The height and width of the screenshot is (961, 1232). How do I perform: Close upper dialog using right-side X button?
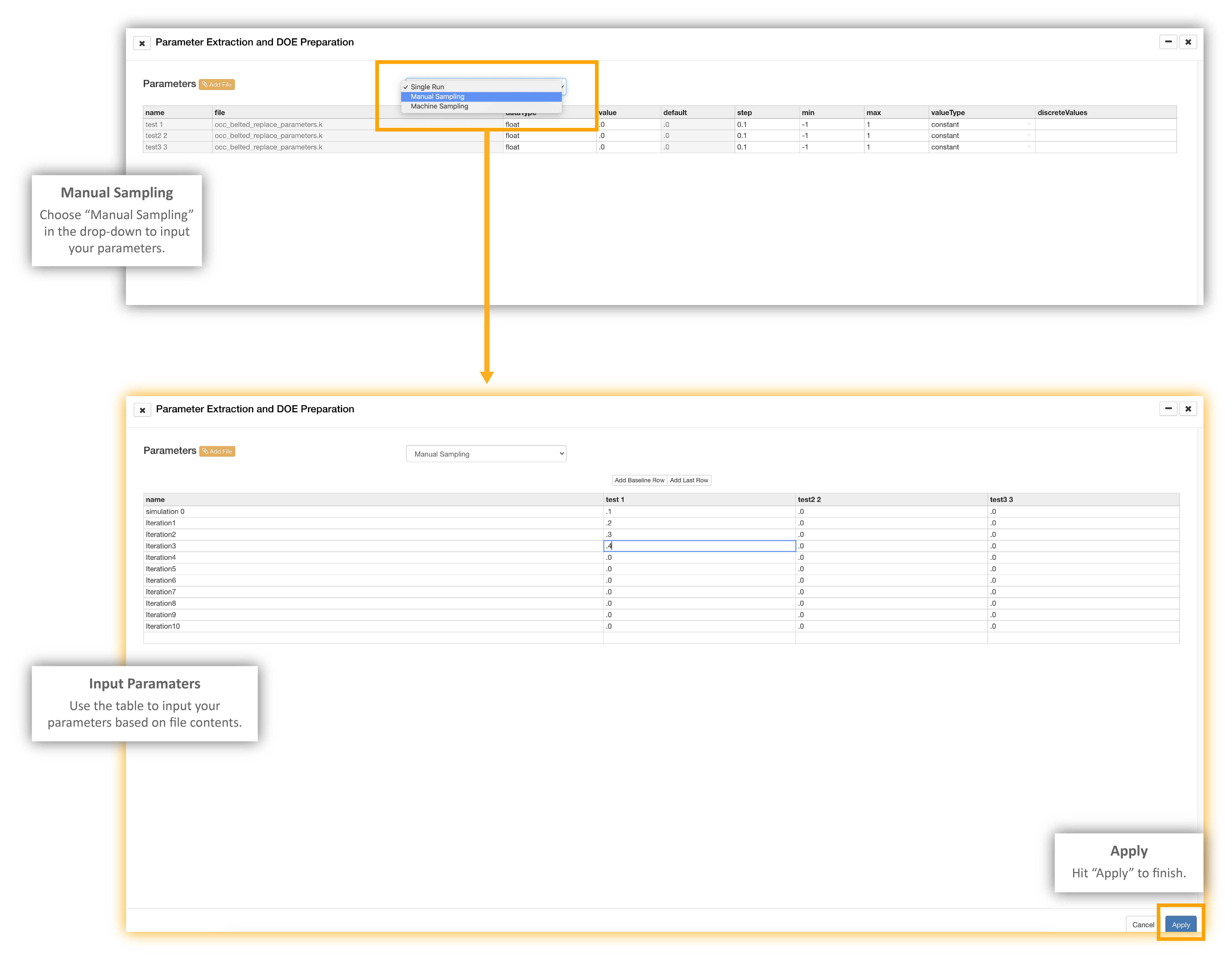point(1188,42)
